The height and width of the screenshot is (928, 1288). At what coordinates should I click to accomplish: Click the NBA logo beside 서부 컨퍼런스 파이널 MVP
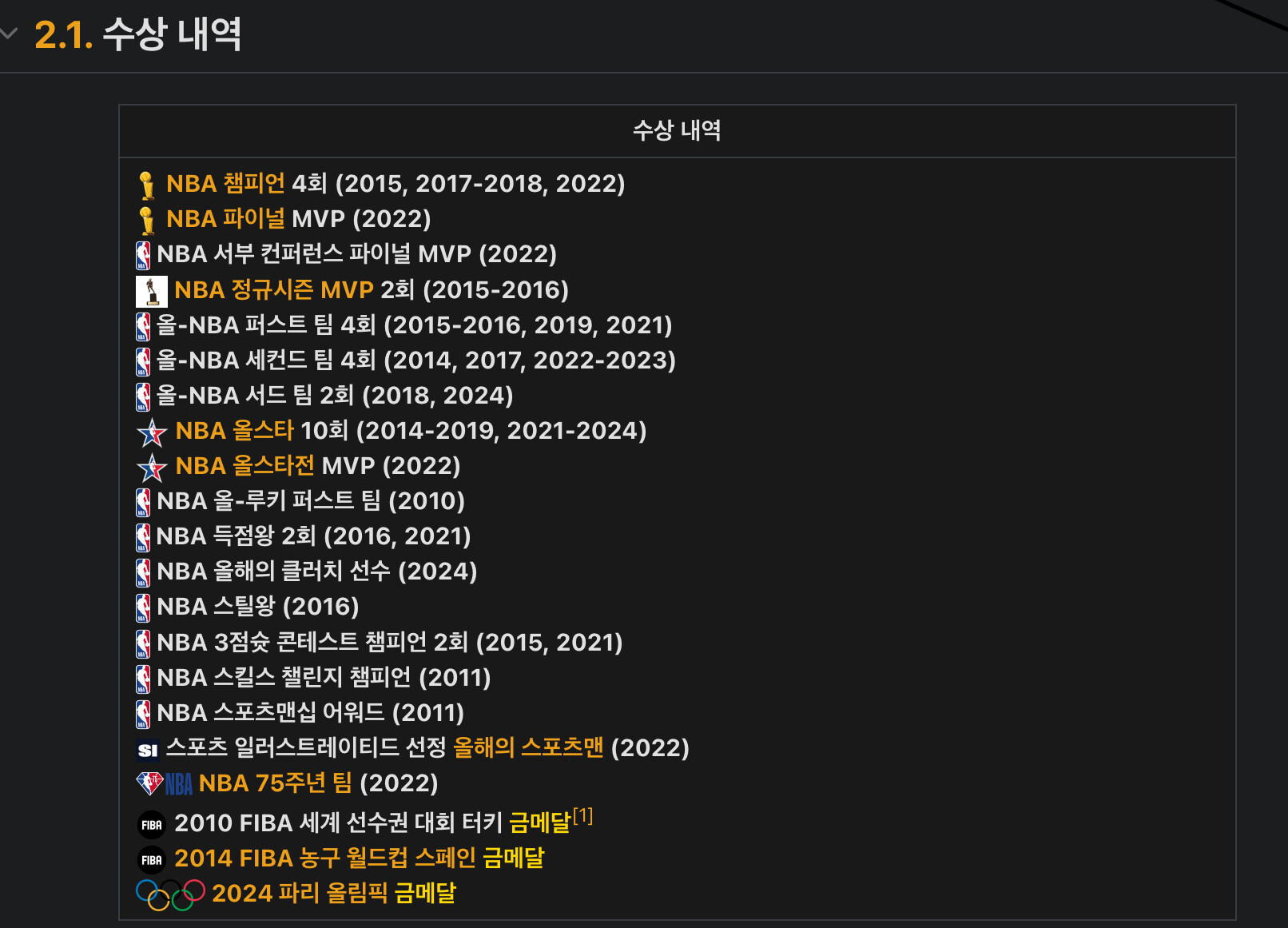143,255
